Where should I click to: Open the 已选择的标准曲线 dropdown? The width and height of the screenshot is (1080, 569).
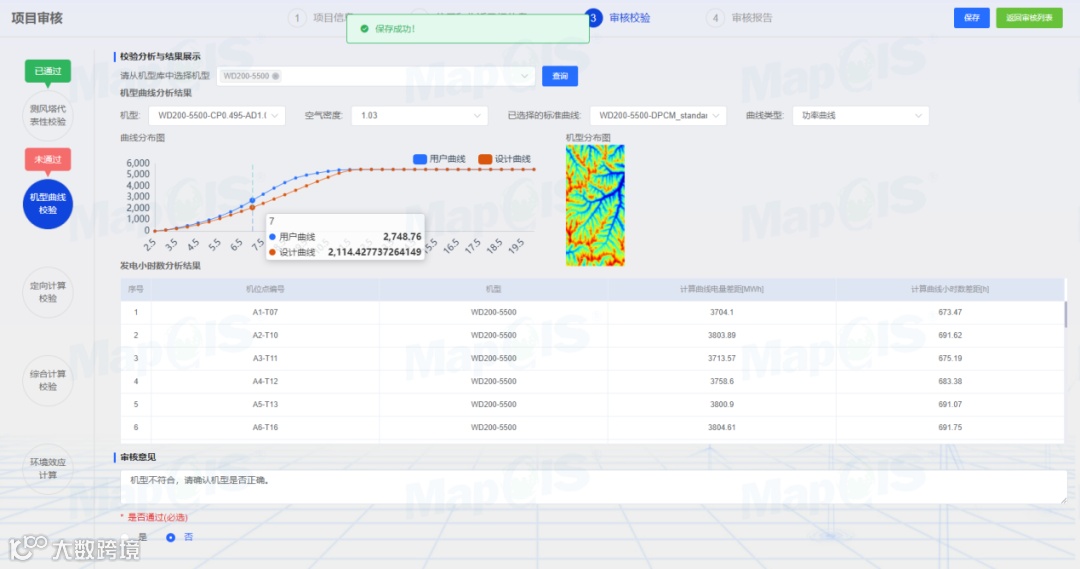(657, 115)
